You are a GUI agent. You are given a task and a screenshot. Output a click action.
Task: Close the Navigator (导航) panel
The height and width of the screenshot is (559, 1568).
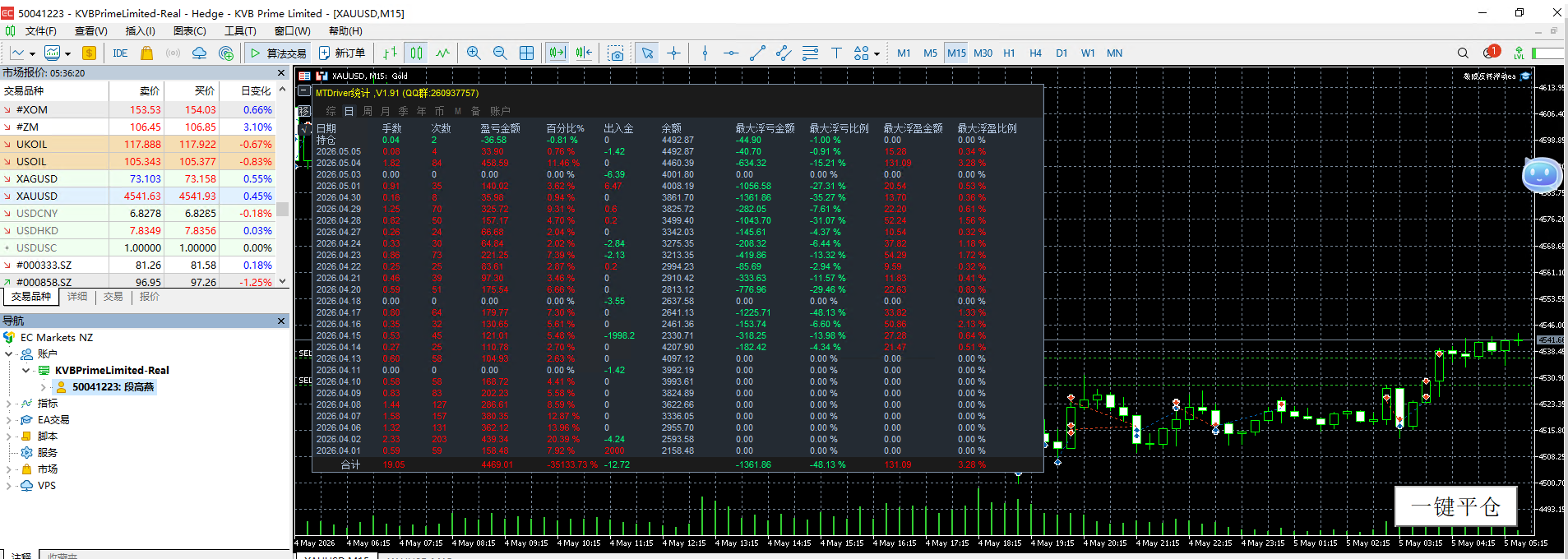(x=281, y=321)
